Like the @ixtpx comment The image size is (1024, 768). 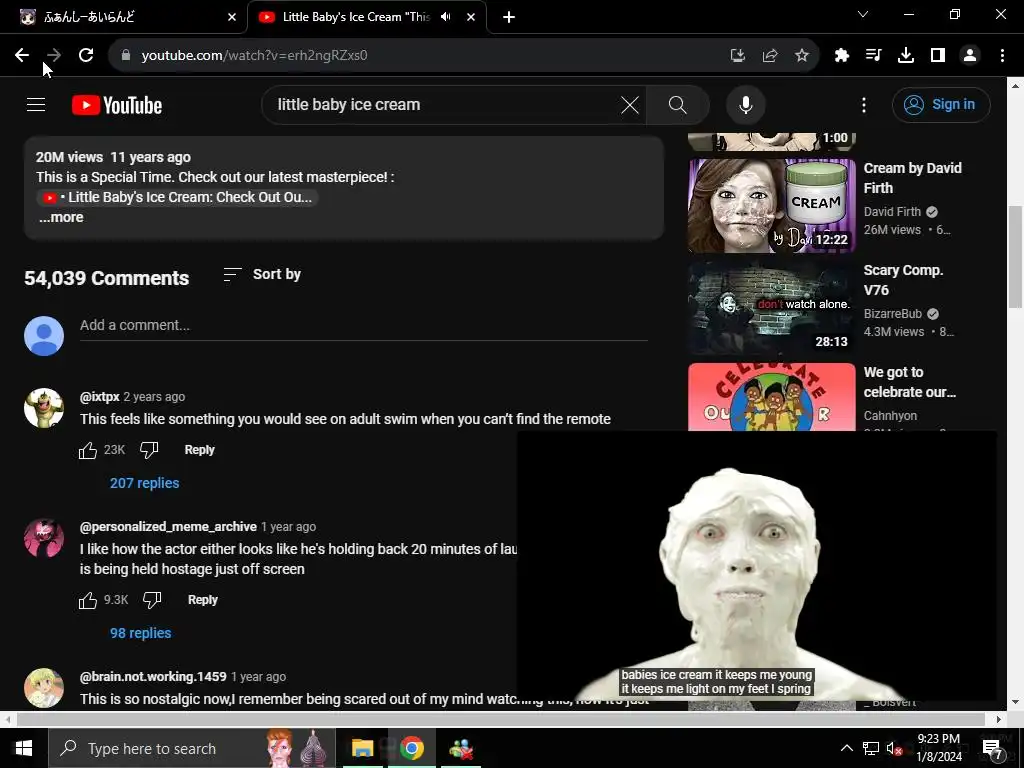tap(88, 450)
